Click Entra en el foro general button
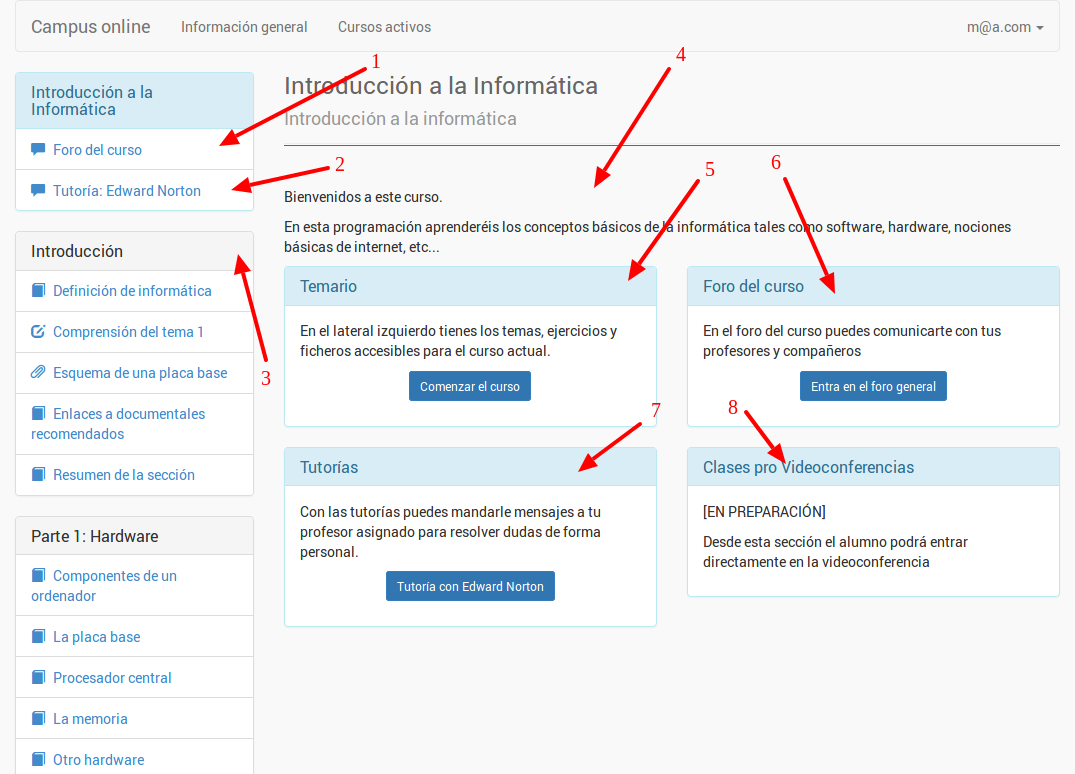The height and width of the screenshot is (774, 1075). 873,386
